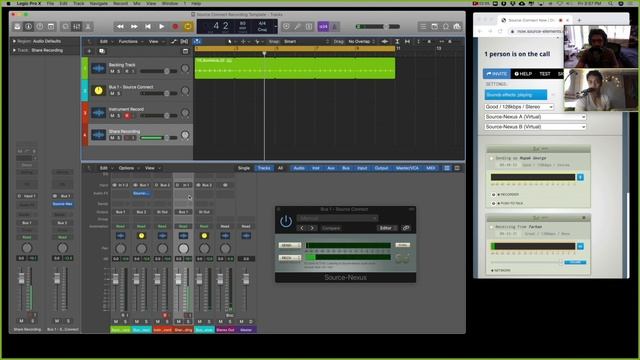Expand the Track: Share Recording section
The width and height of the screenshot is (640, 360).
pos(14,50)
